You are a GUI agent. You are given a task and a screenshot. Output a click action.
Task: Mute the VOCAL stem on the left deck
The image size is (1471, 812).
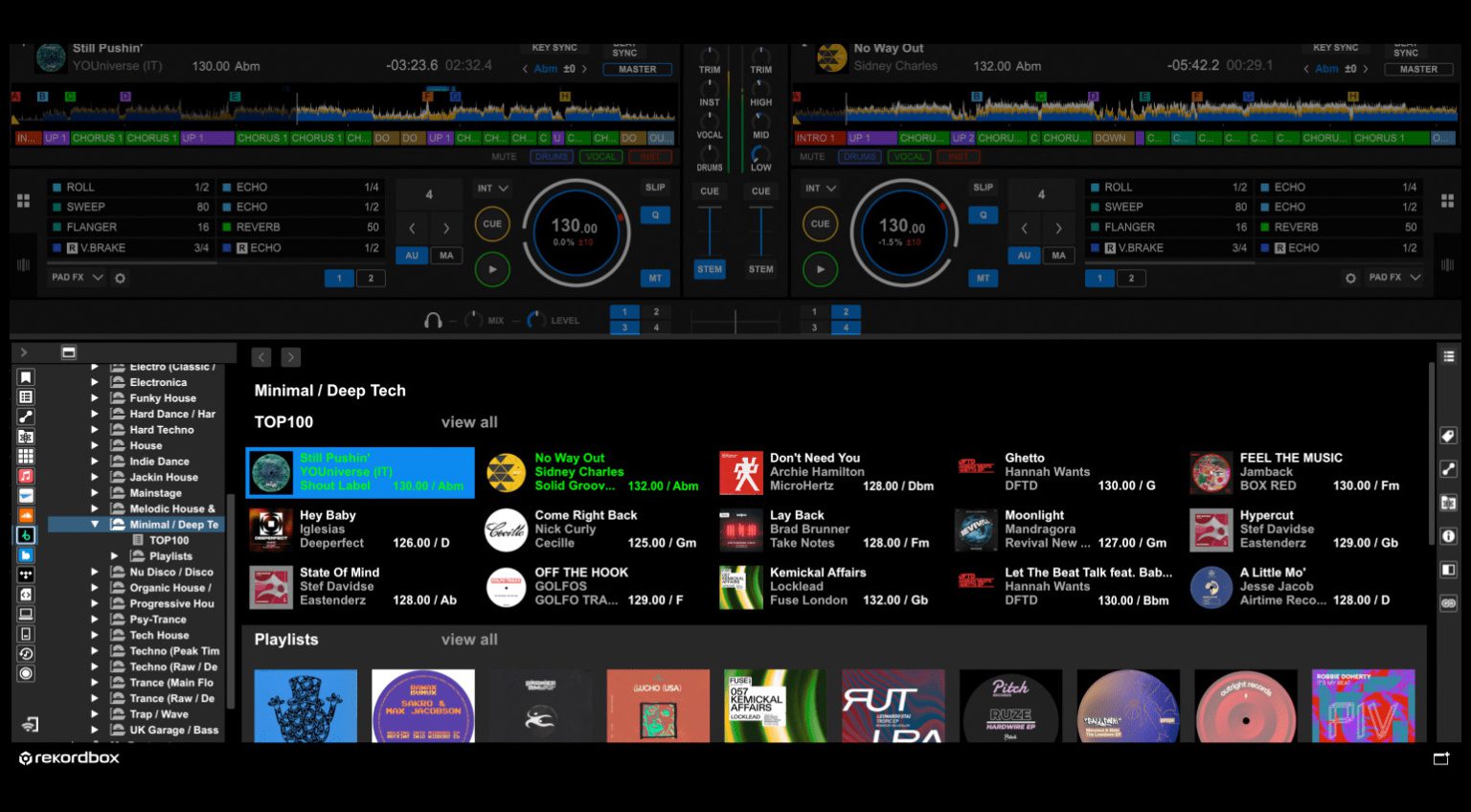[x=600, y=156]
